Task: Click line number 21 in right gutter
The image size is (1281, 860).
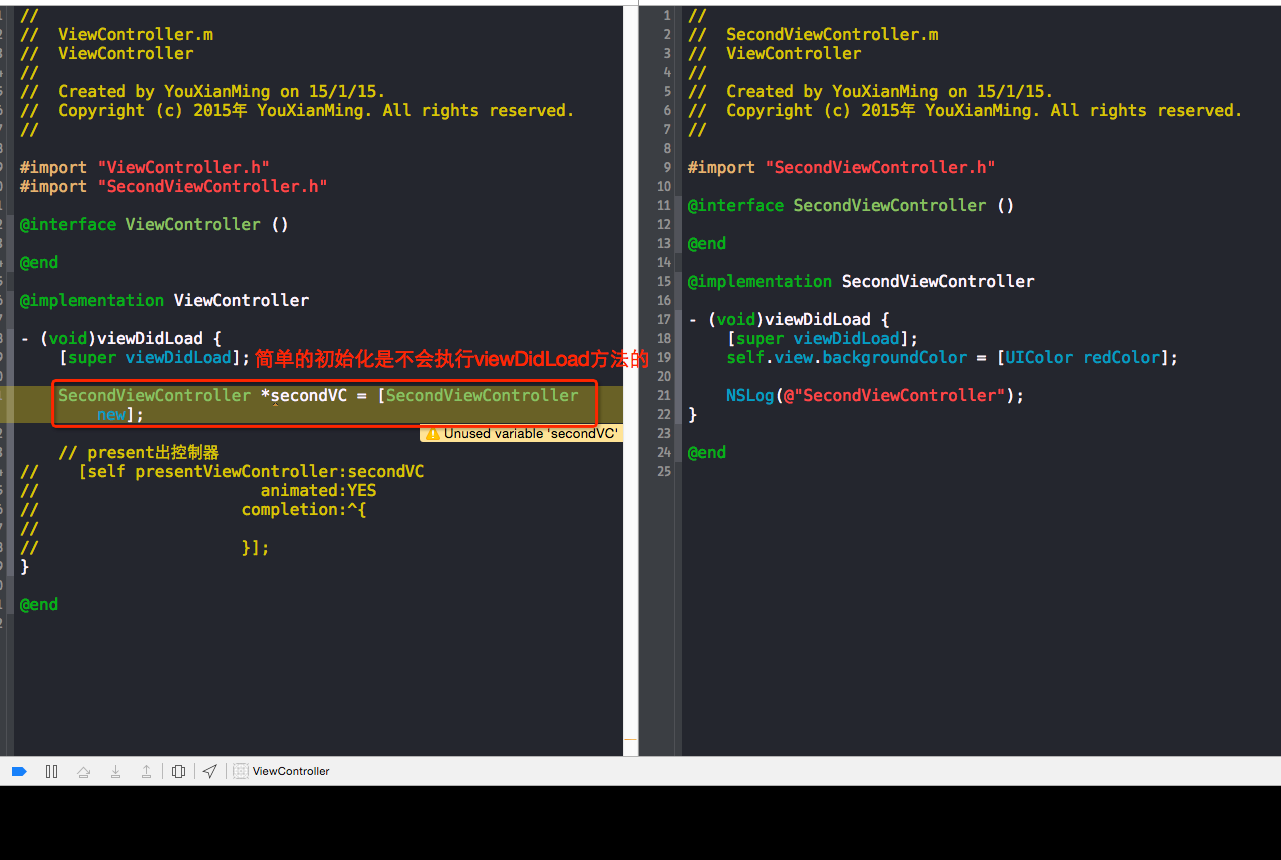Action: pos(664,395)
